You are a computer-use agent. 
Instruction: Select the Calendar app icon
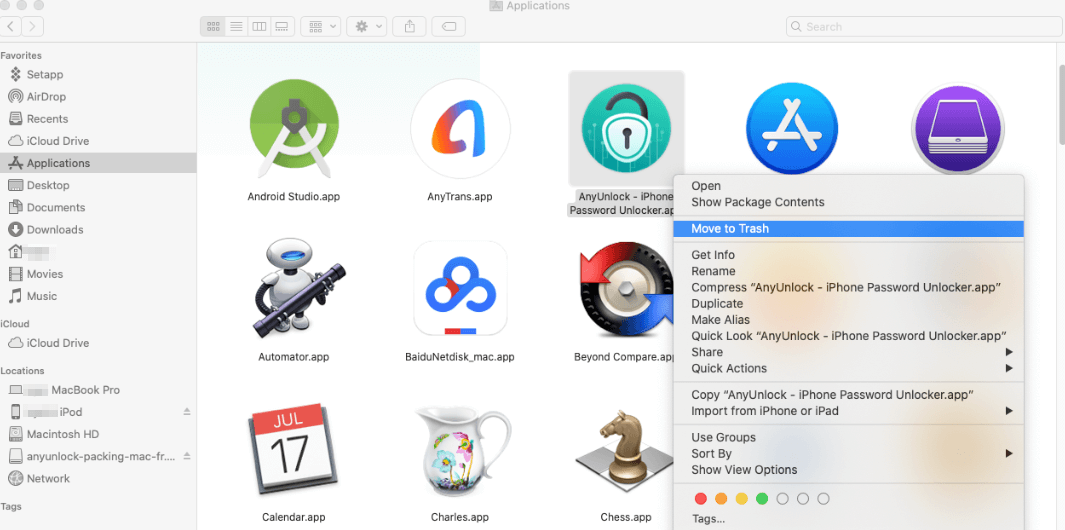[293, 448]
